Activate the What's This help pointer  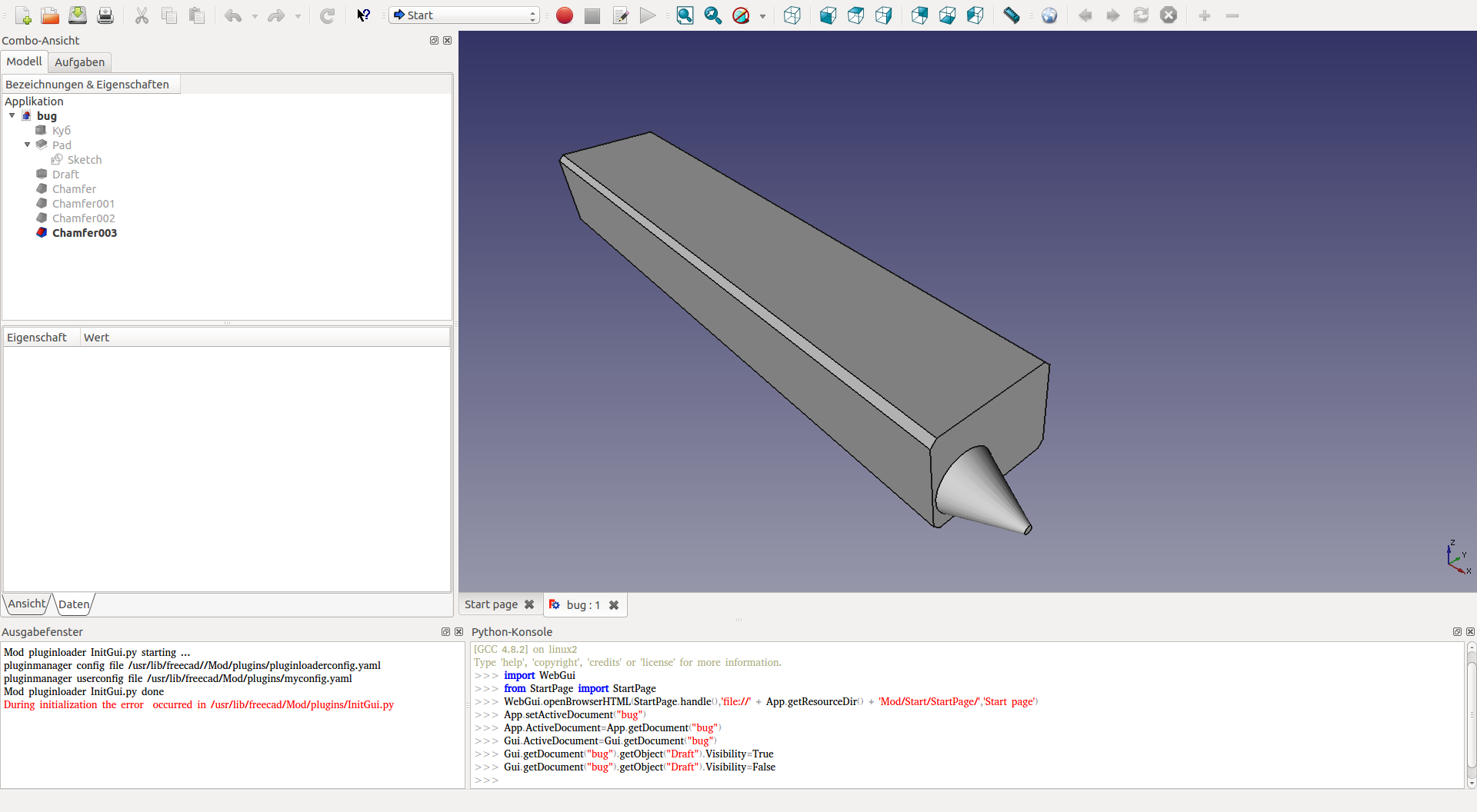364,15
